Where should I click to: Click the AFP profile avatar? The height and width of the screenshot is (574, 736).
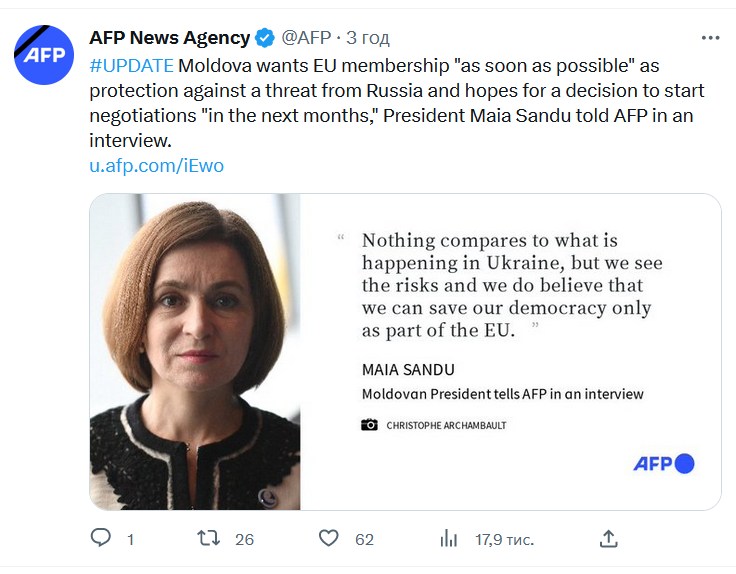(x=44, y=55)
